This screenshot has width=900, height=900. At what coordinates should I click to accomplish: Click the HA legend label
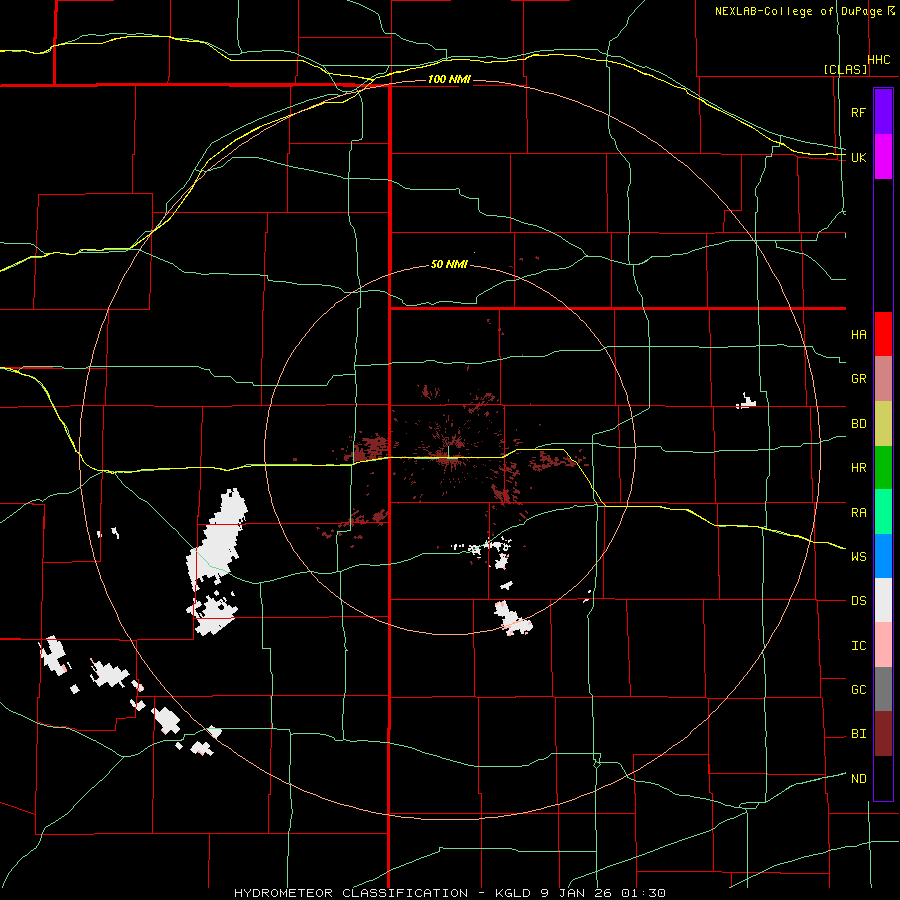(858, 335)
